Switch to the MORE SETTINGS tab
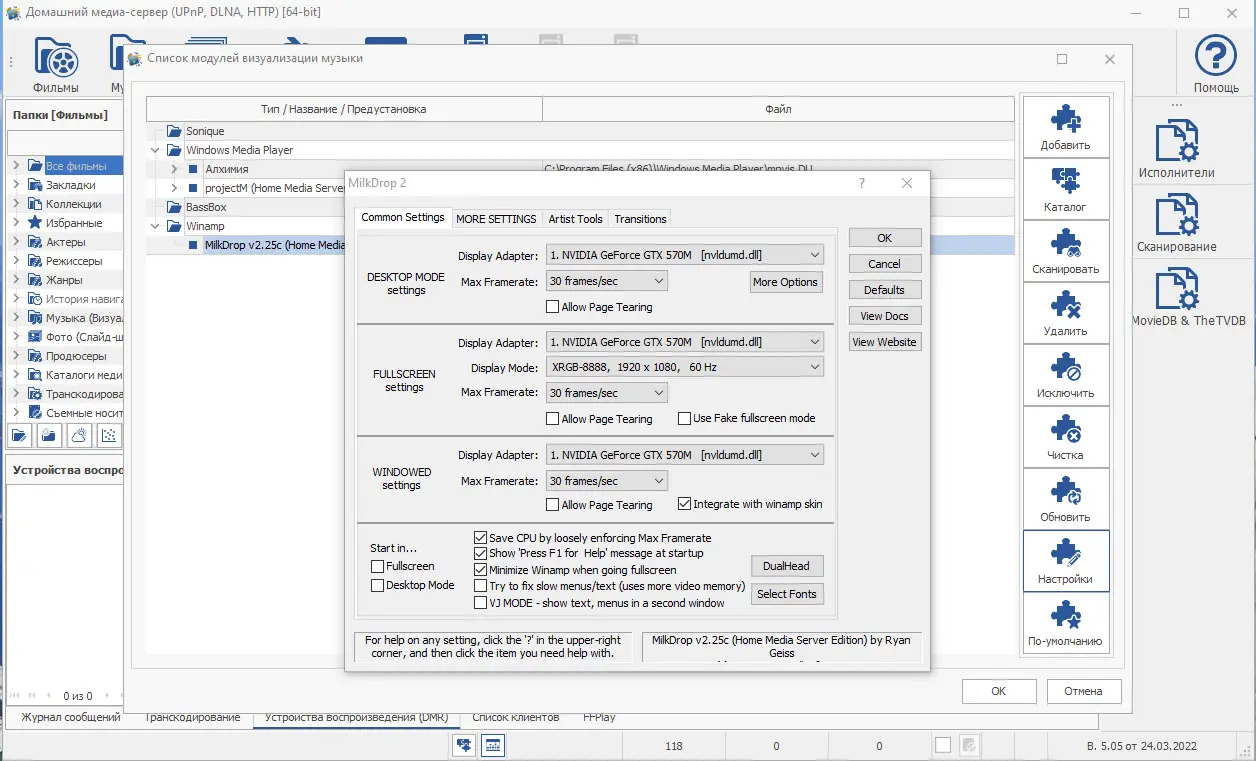The width and height of the screenshot is (1256, 761). tap(496, 219)
